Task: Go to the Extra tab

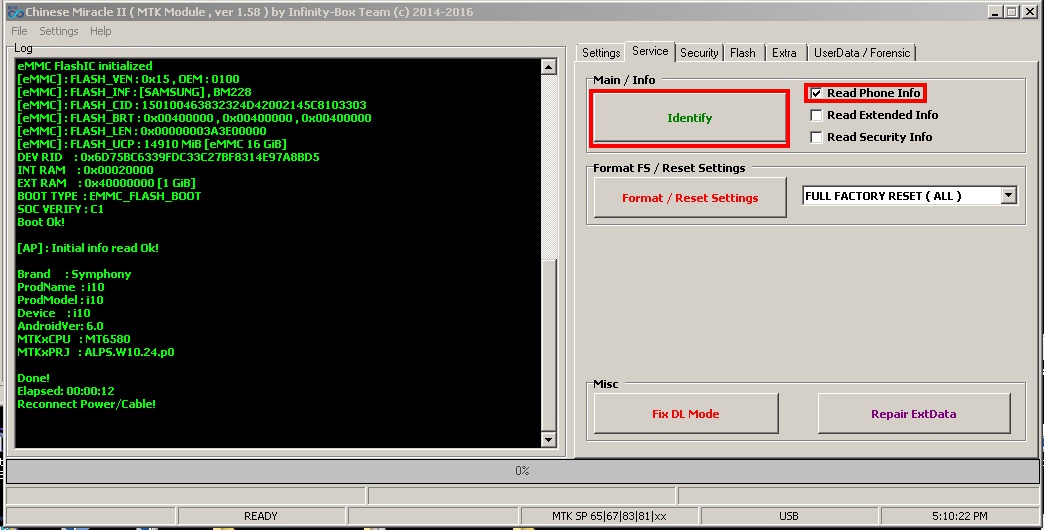Action: coord(784,53)
